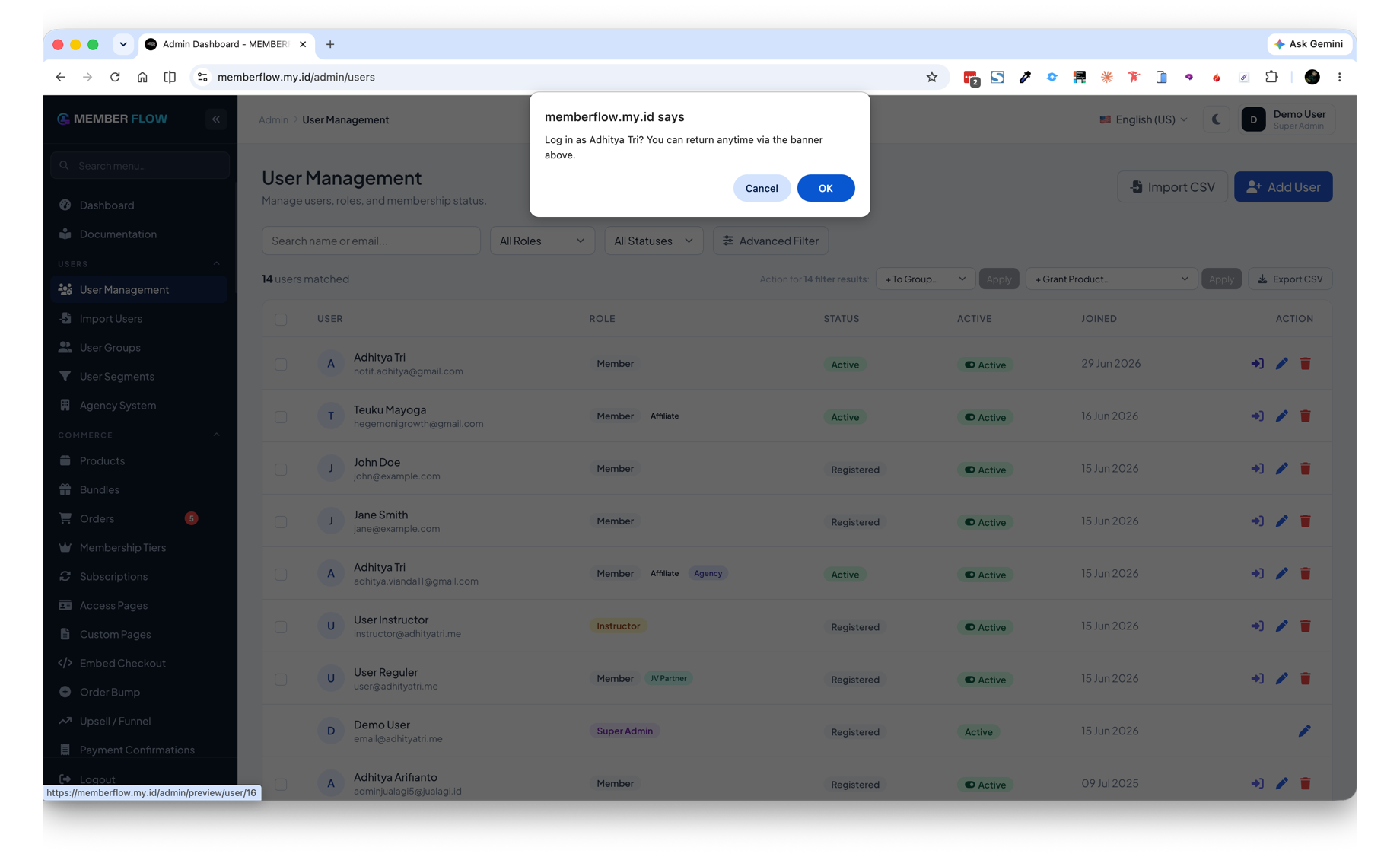Open Products in sidebar

point(139,460)
